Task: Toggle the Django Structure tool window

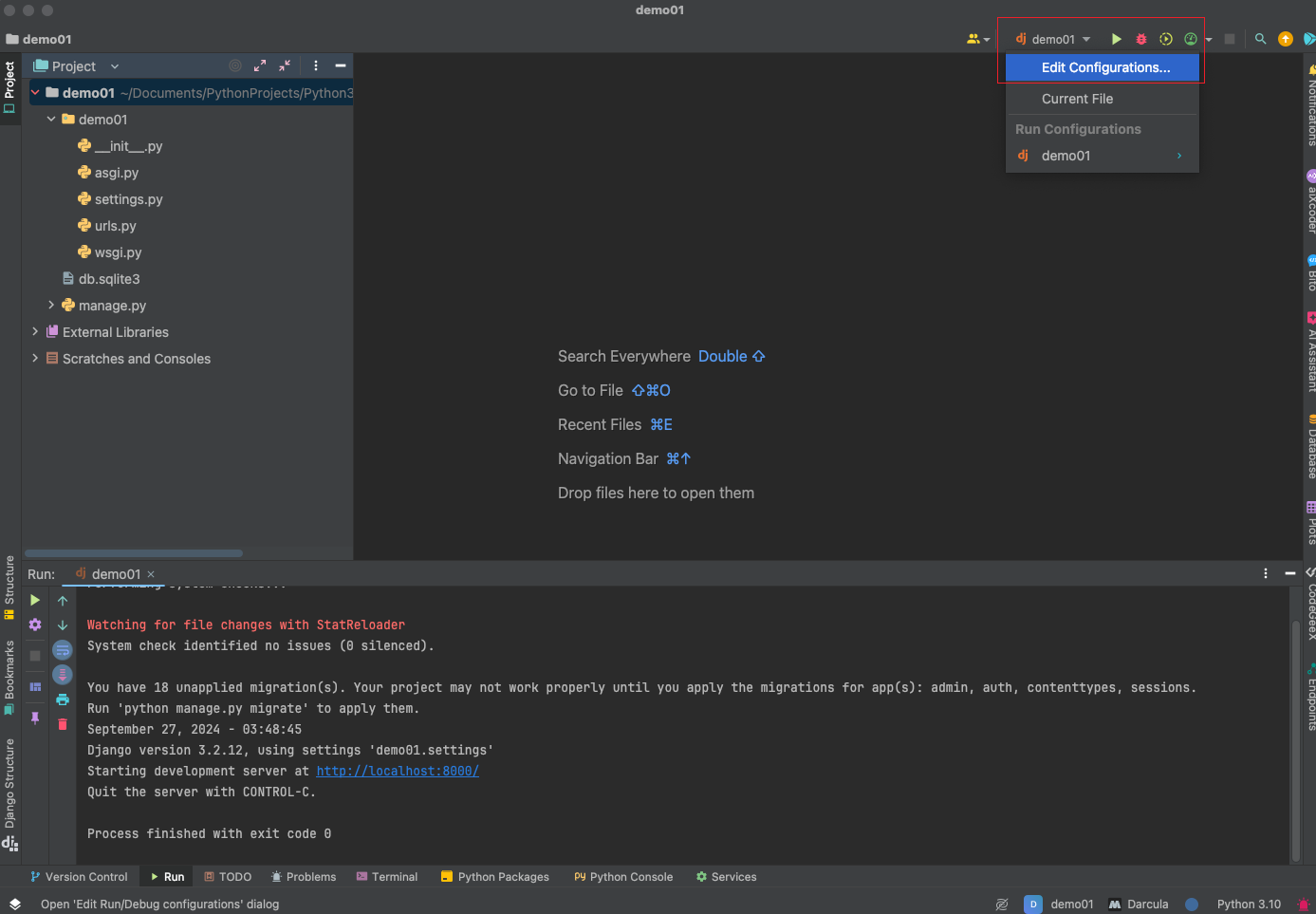Action: (x=9, y=793)
